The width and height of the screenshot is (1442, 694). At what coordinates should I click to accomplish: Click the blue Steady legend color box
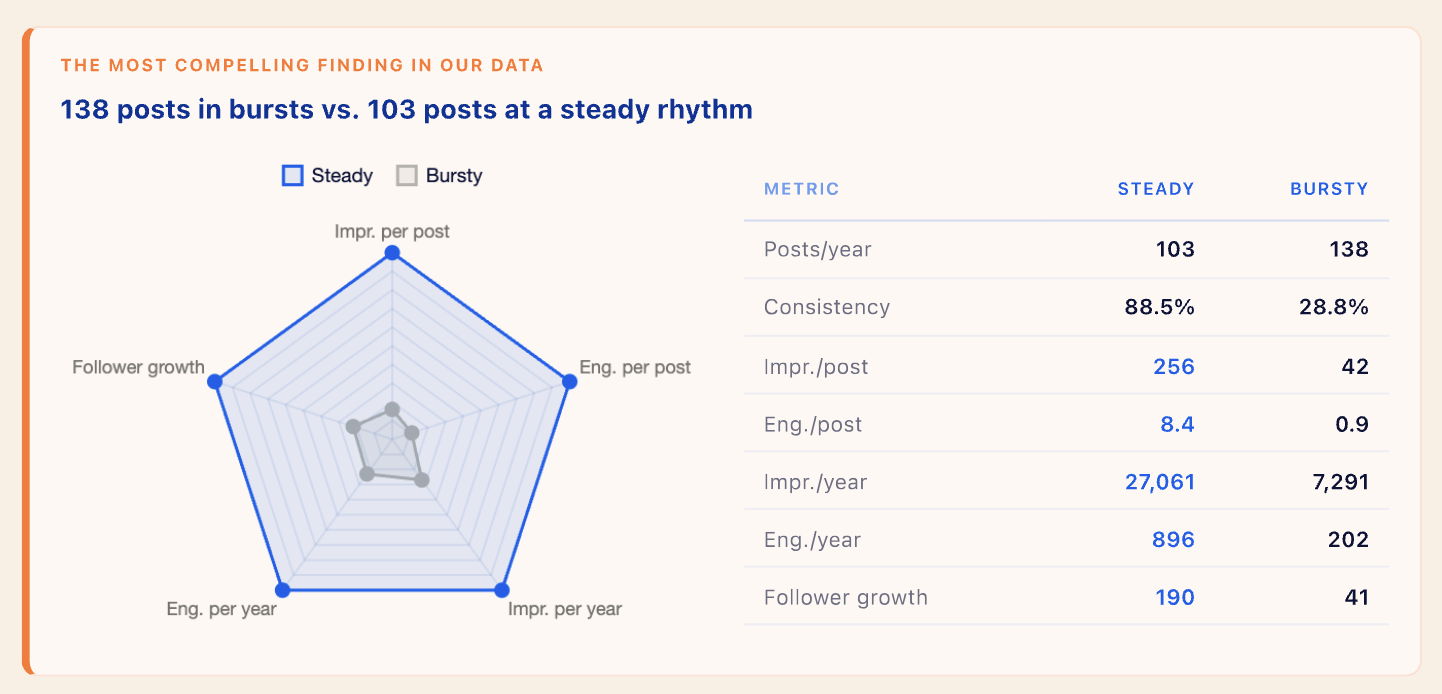pos(292,176)
